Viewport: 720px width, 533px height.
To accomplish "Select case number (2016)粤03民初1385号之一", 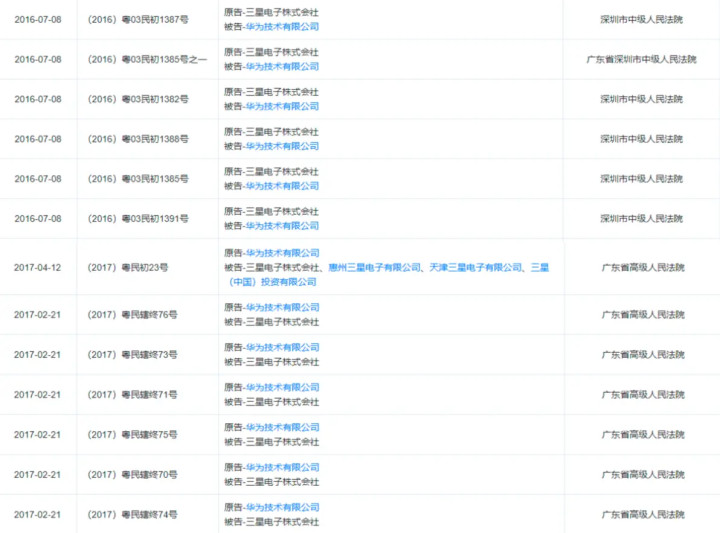I will [147, 59].
